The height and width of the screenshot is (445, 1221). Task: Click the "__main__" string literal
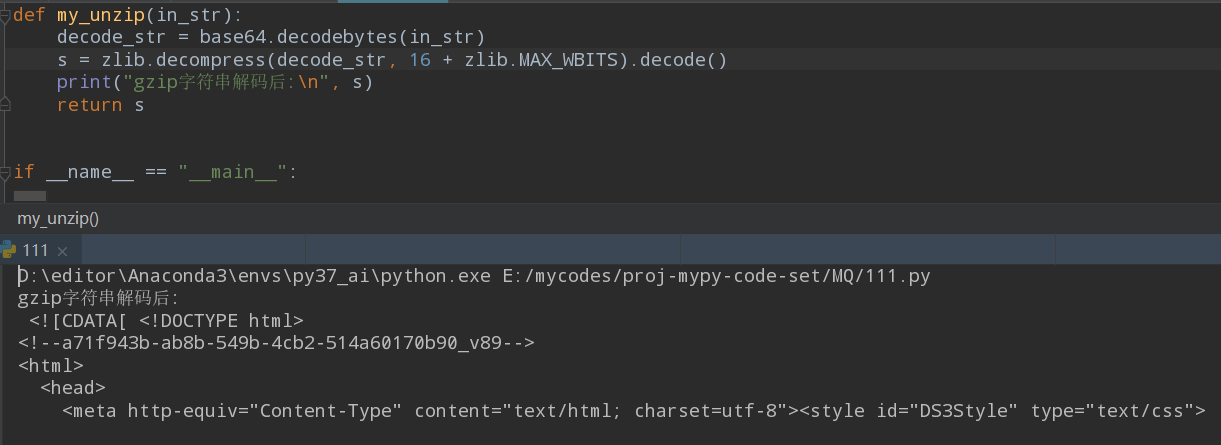pyautogui.click(x=234, y=172)
